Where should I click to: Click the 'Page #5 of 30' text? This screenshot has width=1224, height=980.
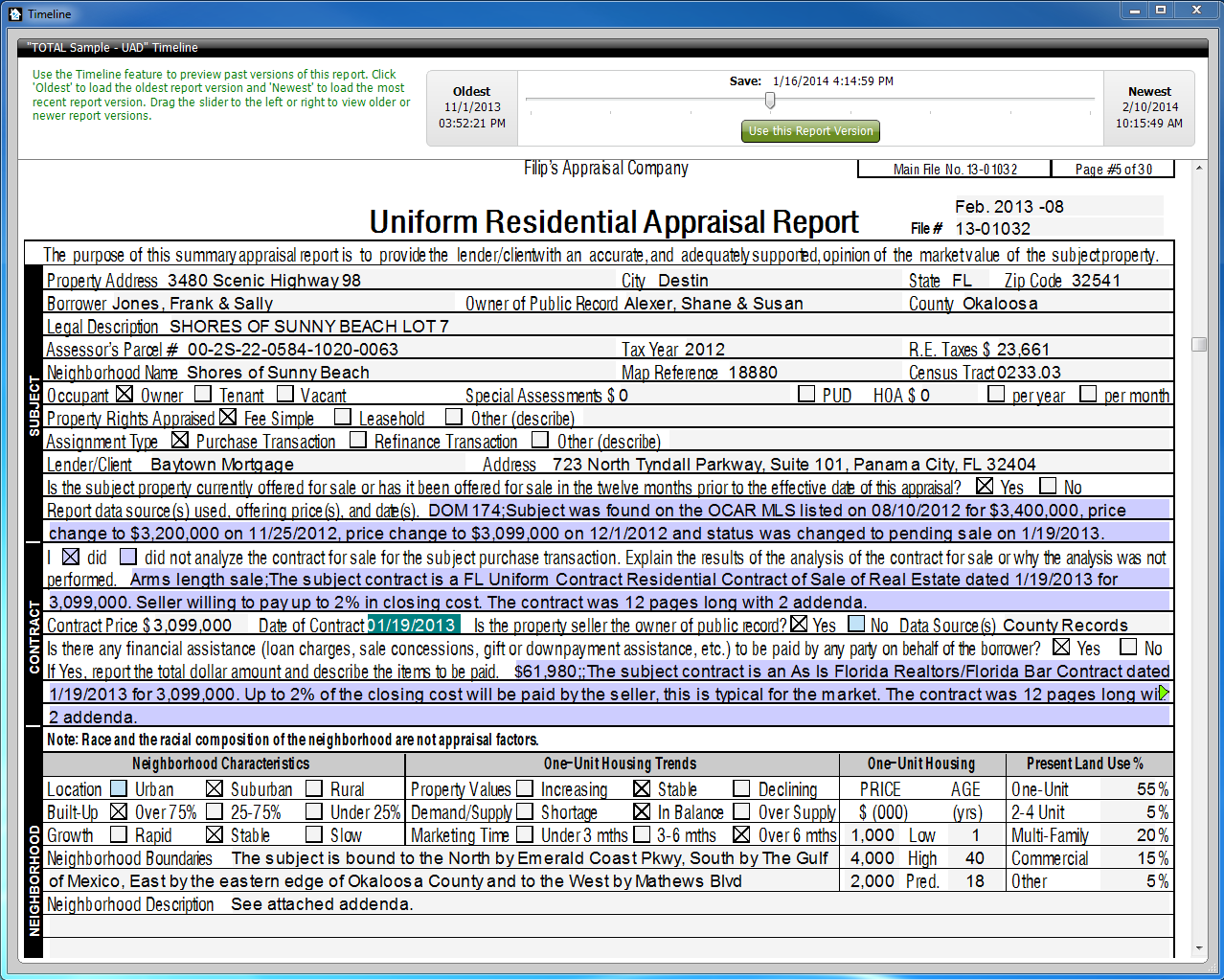pos(1113,169)
